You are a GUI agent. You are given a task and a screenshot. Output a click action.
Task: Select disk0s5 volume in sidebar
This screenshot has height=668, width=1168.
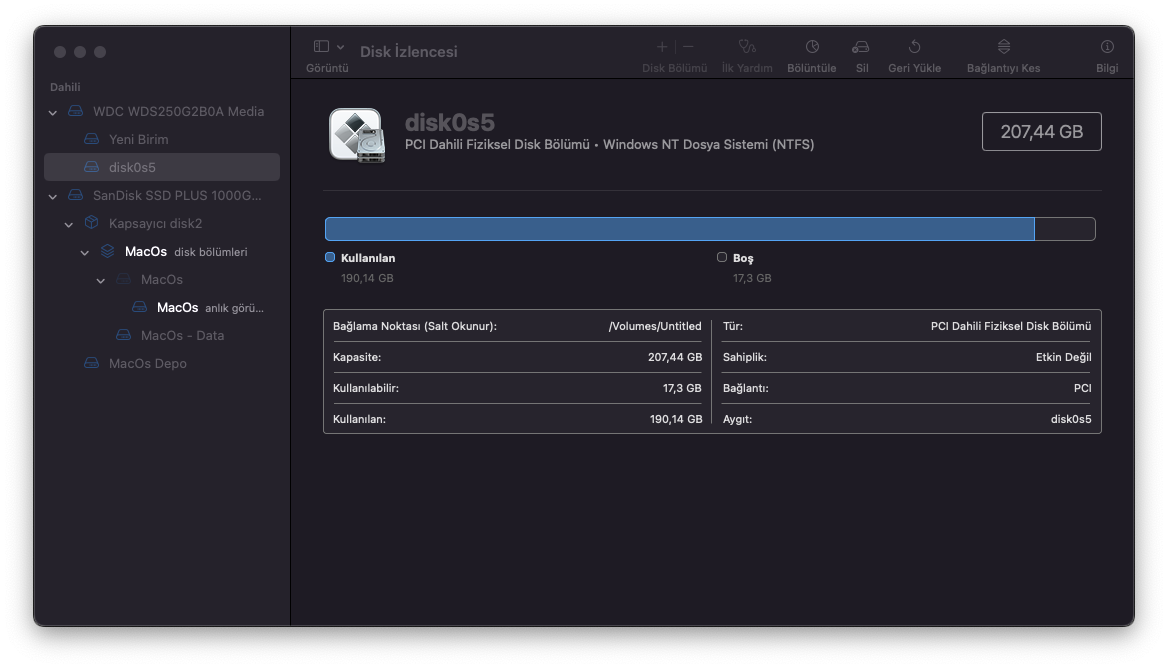click(132, 167)
